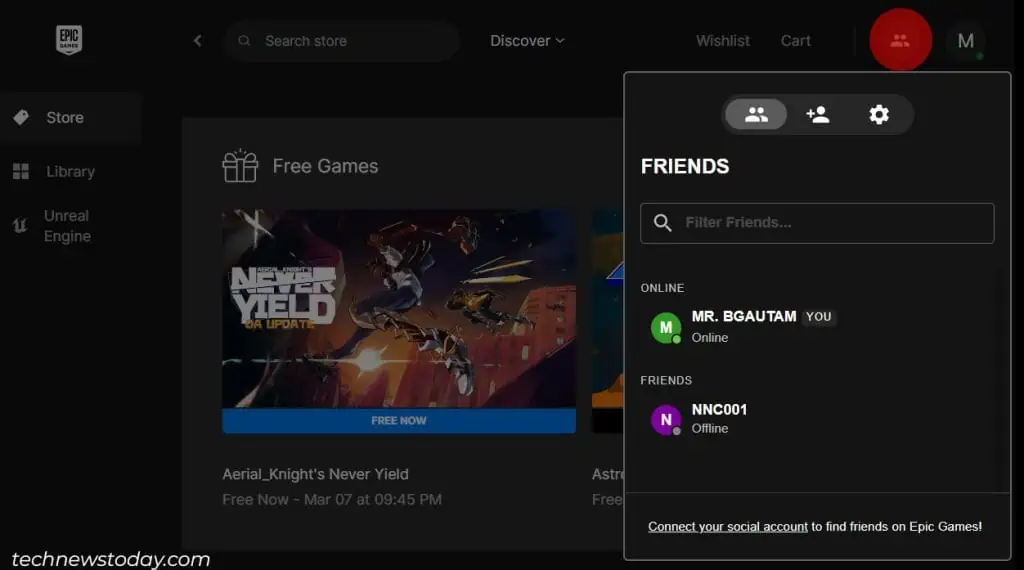Open the friends panel icon in header
The image size is (1024, 570).
[x=900, y=40]
